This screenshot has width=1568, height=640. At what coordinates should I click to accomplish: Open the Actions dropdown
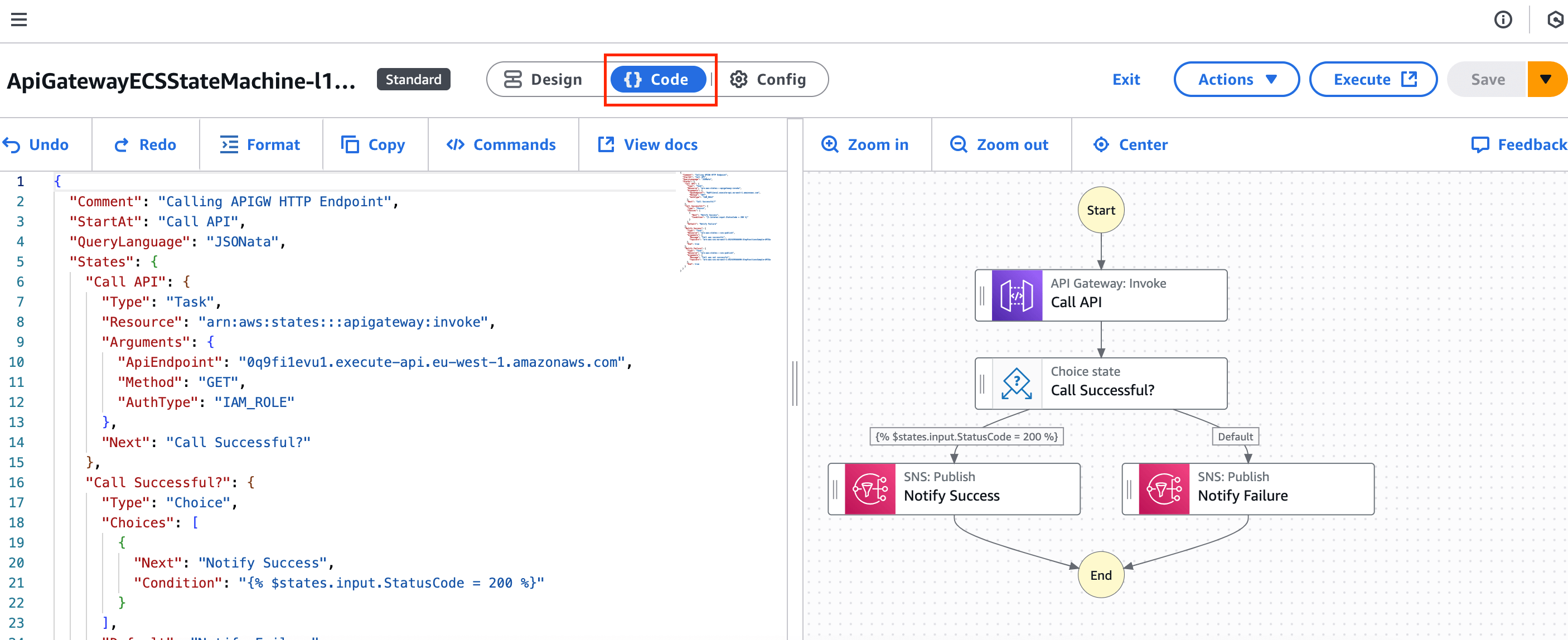tap(1236, 80)
